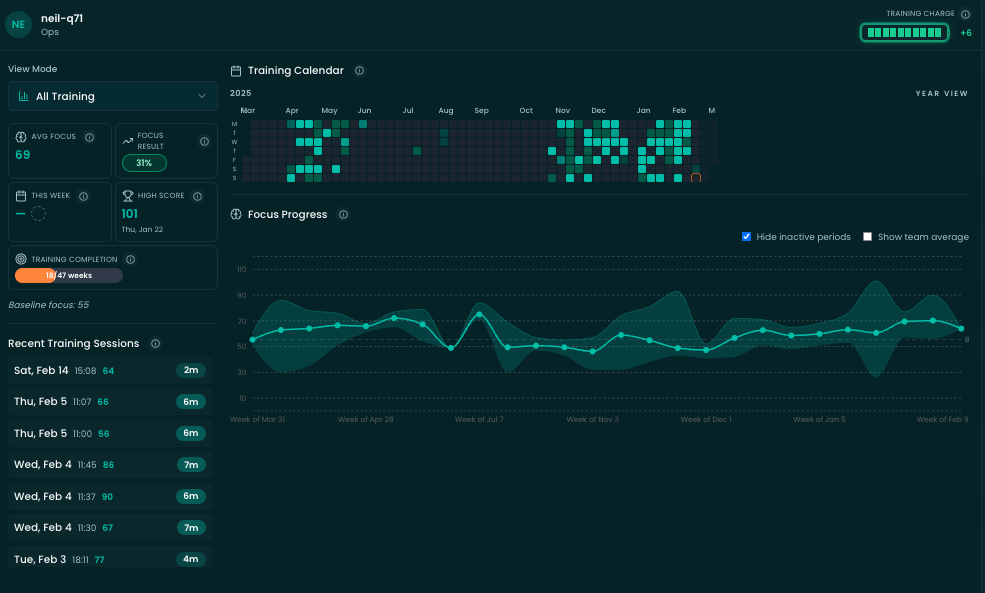Click the Year View calendar link
The width and height of the screenshot is (985, 593).
coord(941,93)
